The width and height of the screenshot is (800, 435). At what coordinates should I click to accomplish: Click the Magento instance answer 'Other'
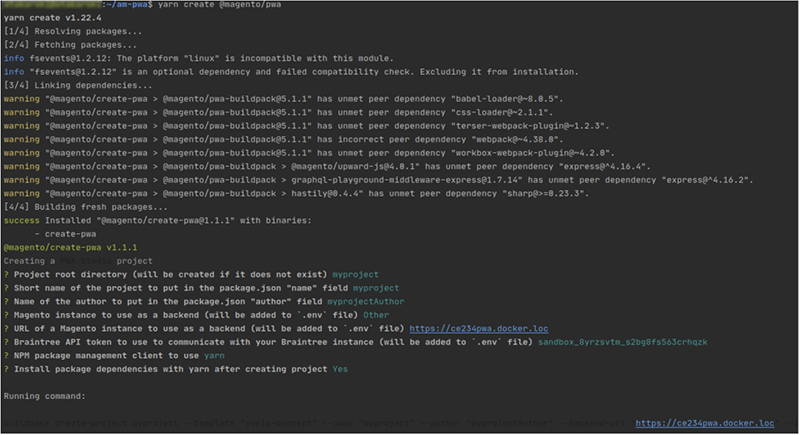coord(431,314)
